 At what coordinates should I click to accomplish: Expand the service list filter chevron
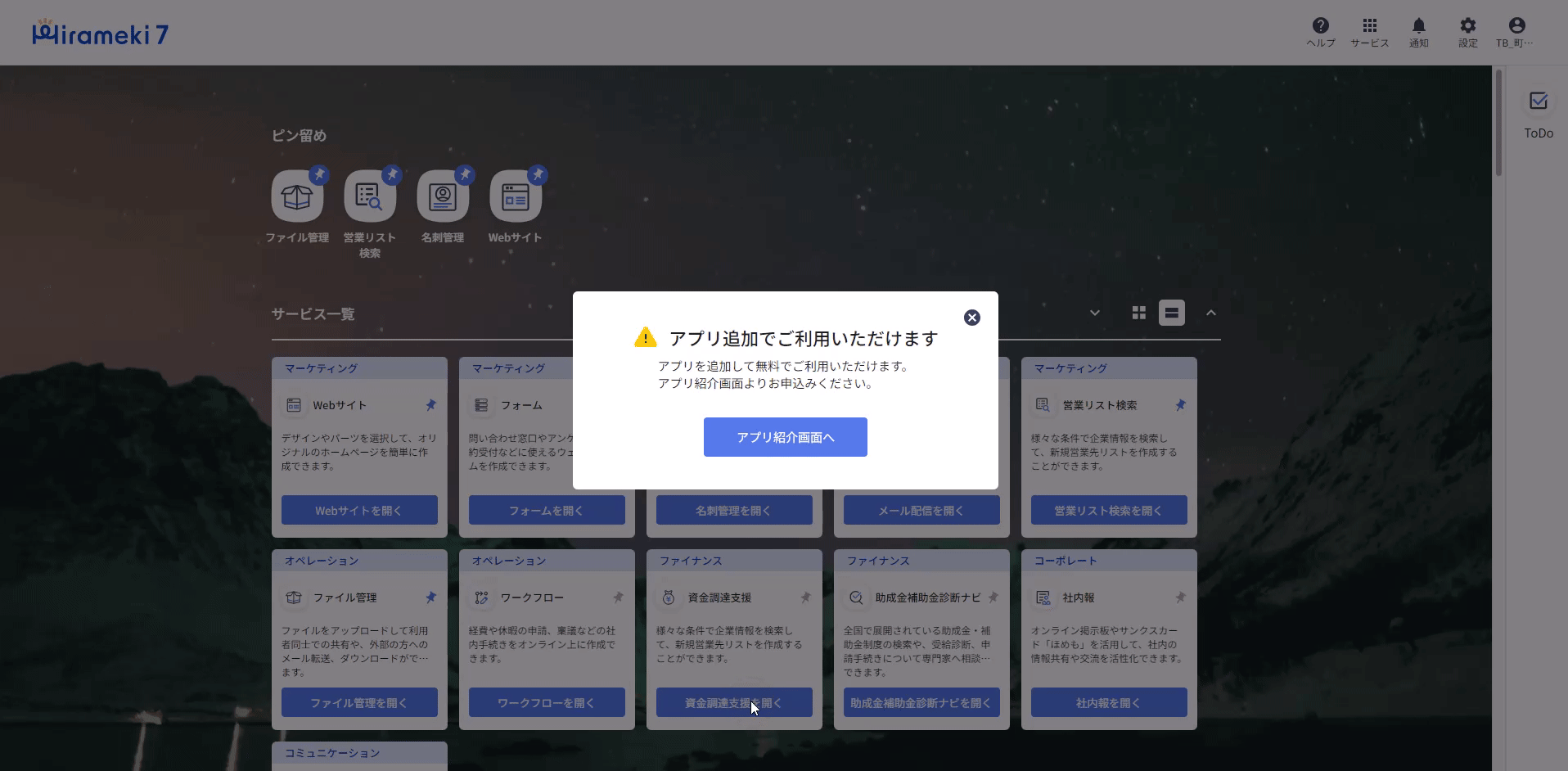coord(1095,313)
